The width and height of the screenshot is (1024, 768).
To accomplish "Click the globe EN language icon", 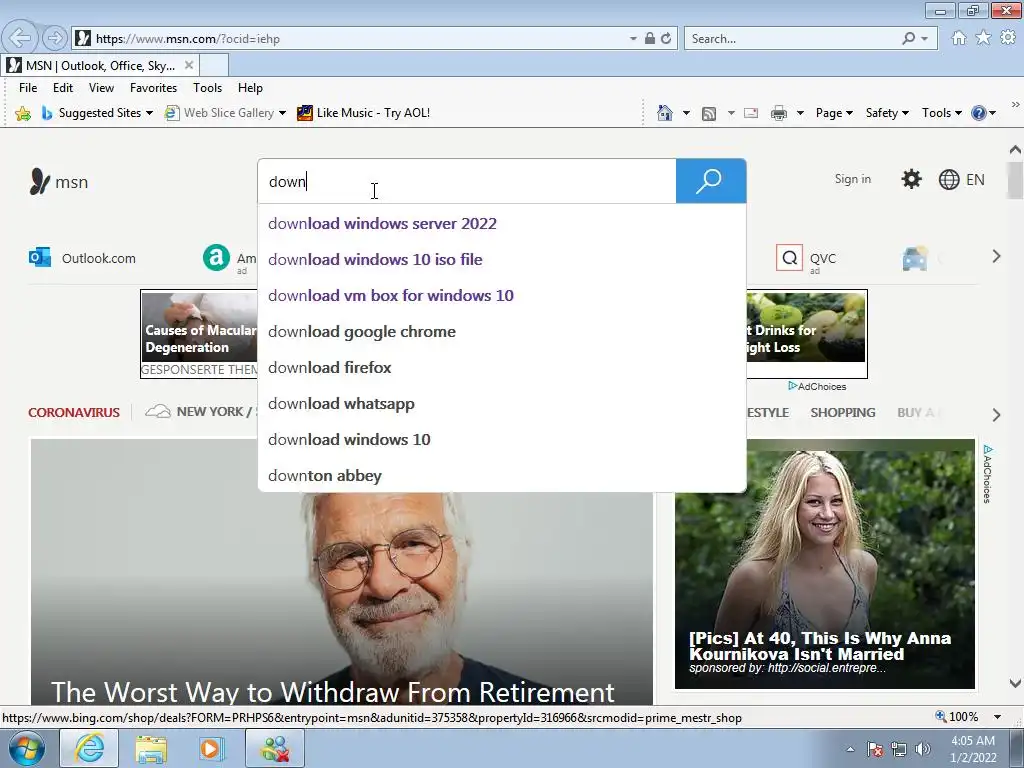I will pos(961,180).
